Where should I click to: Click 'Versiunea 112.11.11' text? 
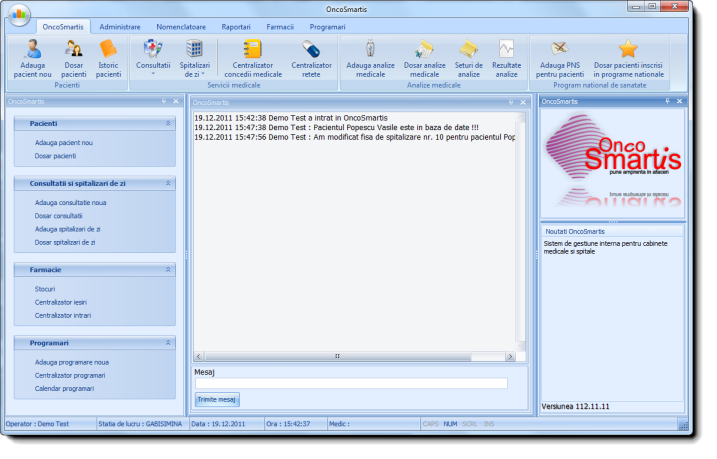(x=575, y=406)
